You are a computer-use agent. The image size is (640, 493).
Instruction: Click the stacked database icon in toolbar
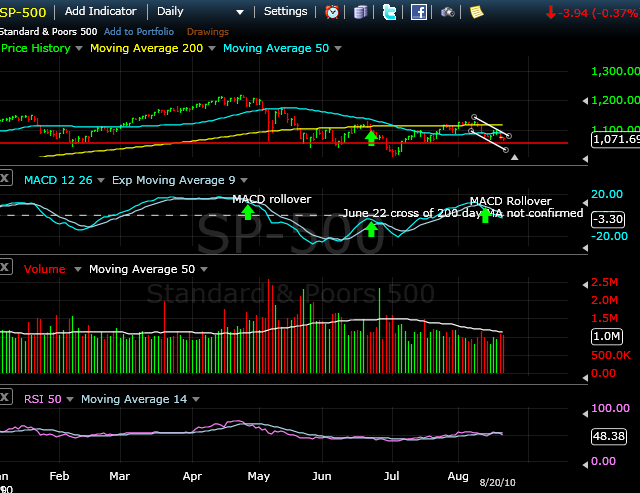pyautogui.click(x=361, y=12)
